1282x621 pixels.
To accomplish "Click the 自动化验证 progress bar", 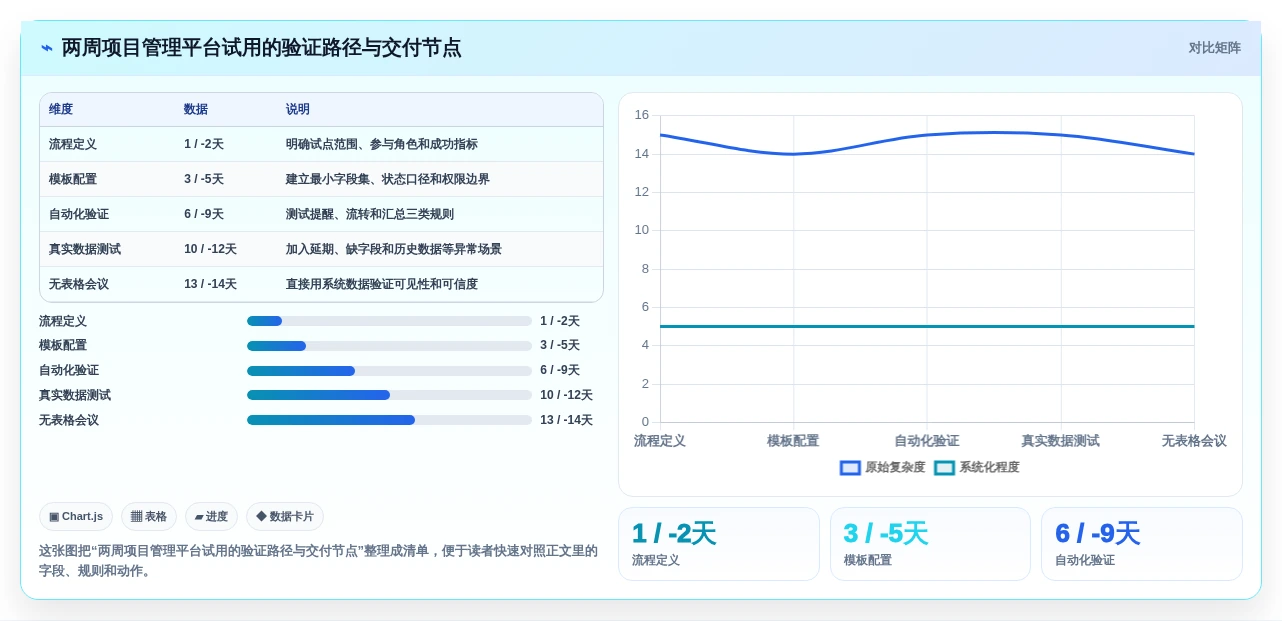I will [x=389, y=371].
